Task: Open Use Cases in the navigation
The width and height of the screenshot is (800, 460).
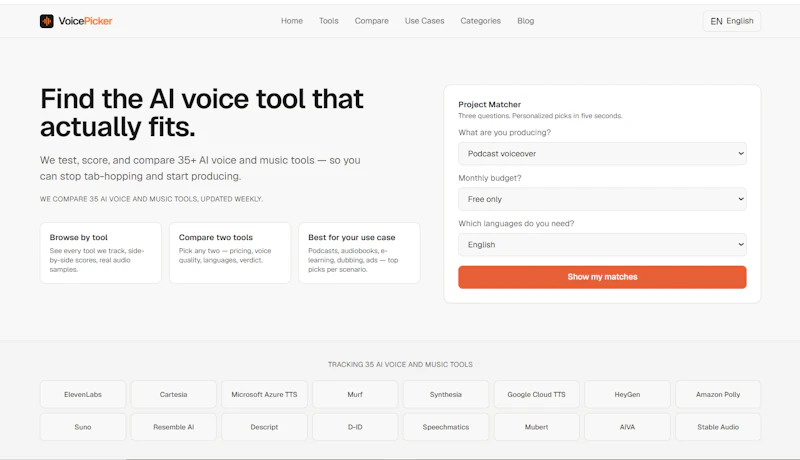Action: (424, 21)
